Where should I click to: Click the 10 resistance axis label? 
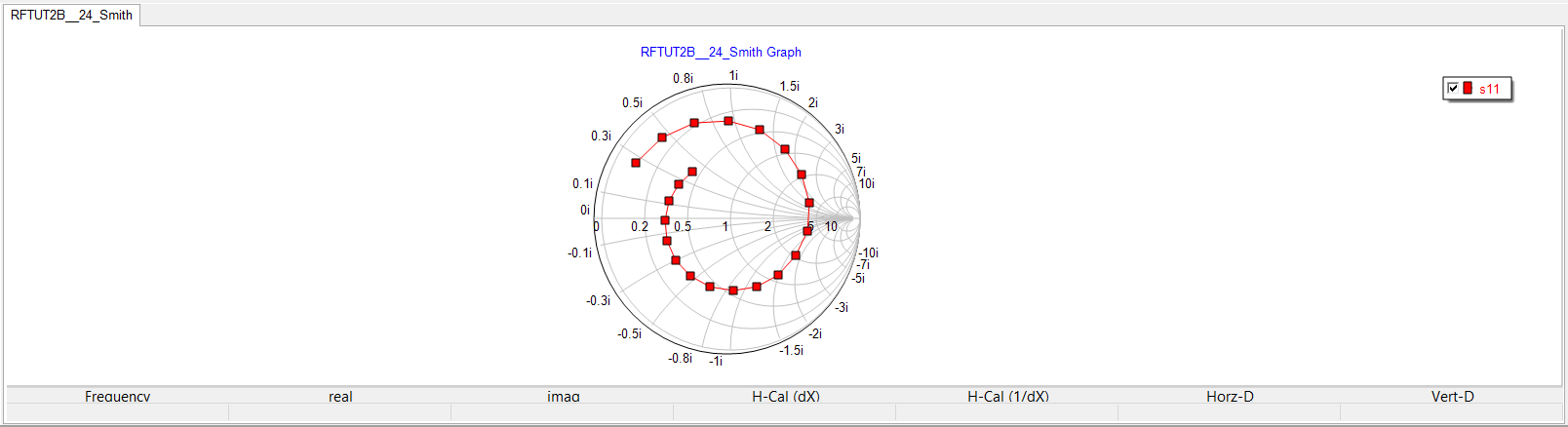tap(831, 226)
